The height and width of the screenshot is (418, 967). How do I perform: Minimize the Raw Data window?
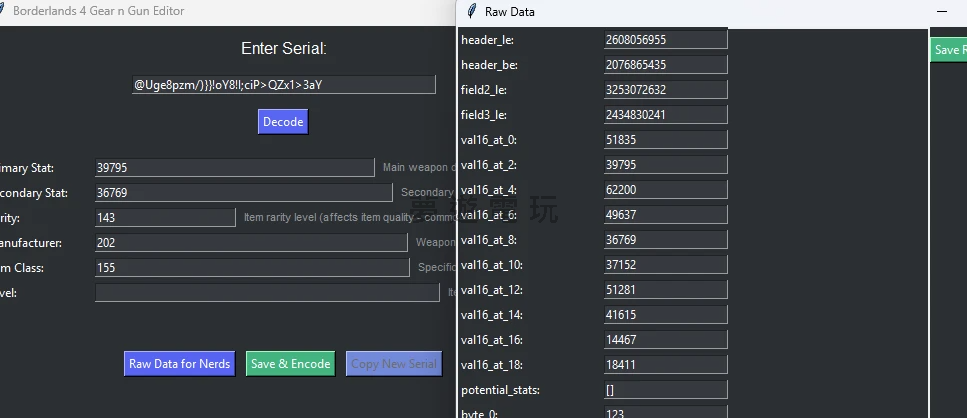pyautogui.click(x=942, y=12)
